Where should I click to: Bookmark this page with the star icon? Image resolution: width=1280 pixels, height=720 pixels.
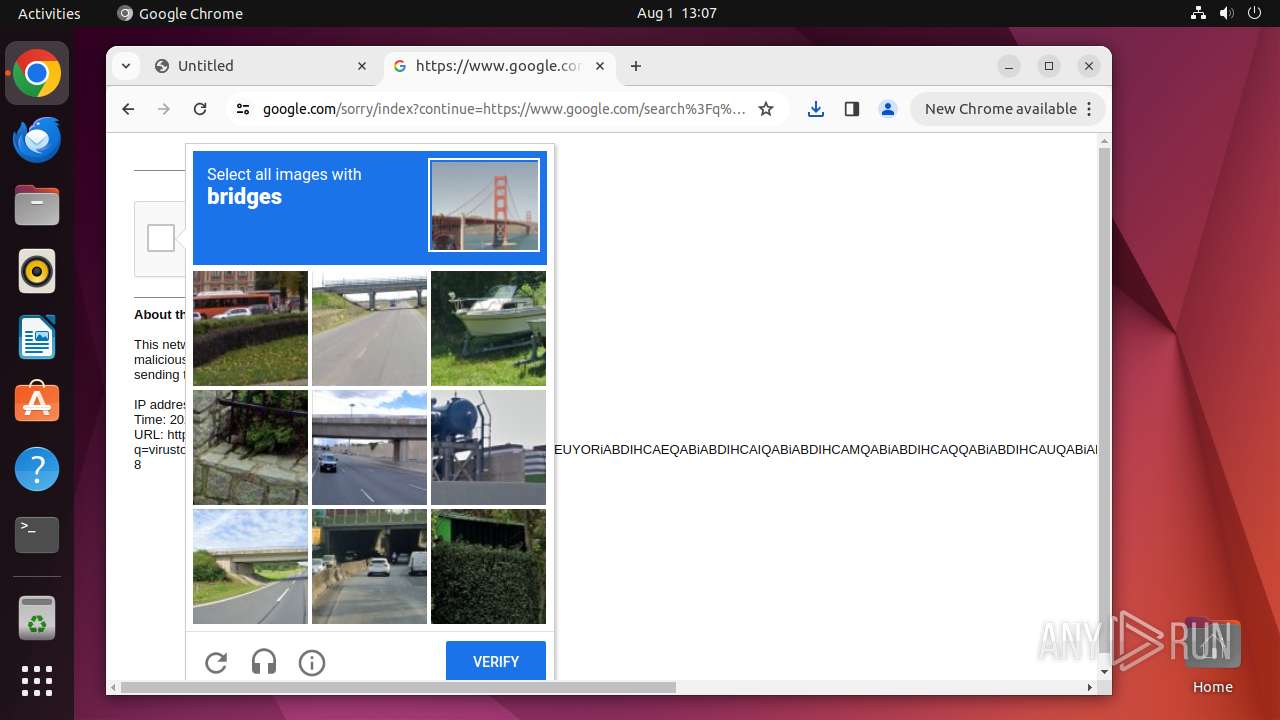click(x=766, y=109)
